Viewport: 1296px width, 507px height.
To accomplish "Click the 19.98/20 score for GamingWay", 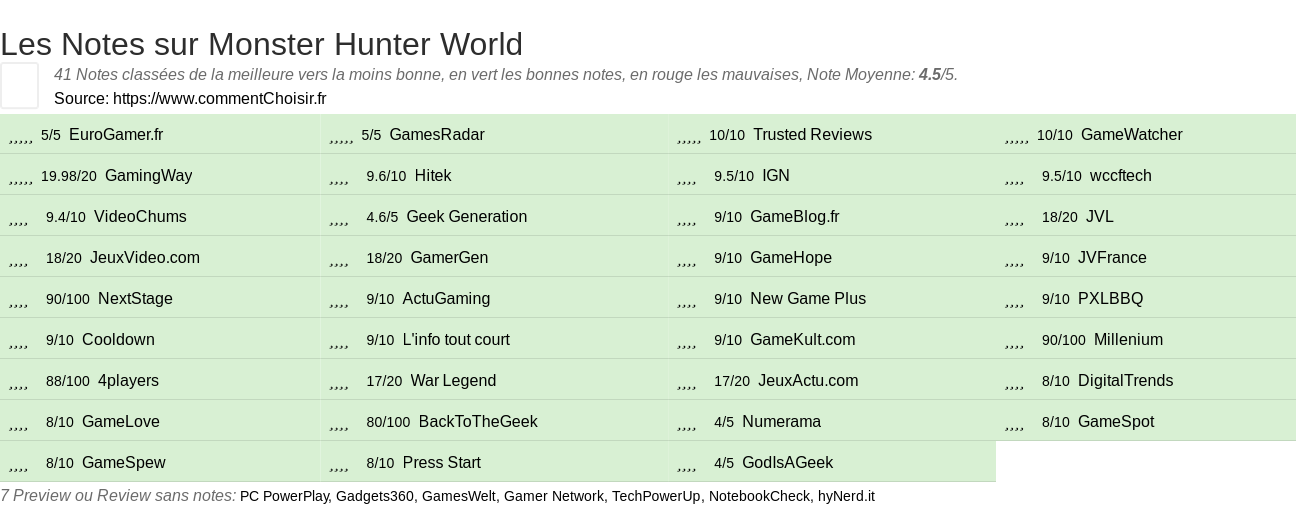I will [x=69, y=177].
